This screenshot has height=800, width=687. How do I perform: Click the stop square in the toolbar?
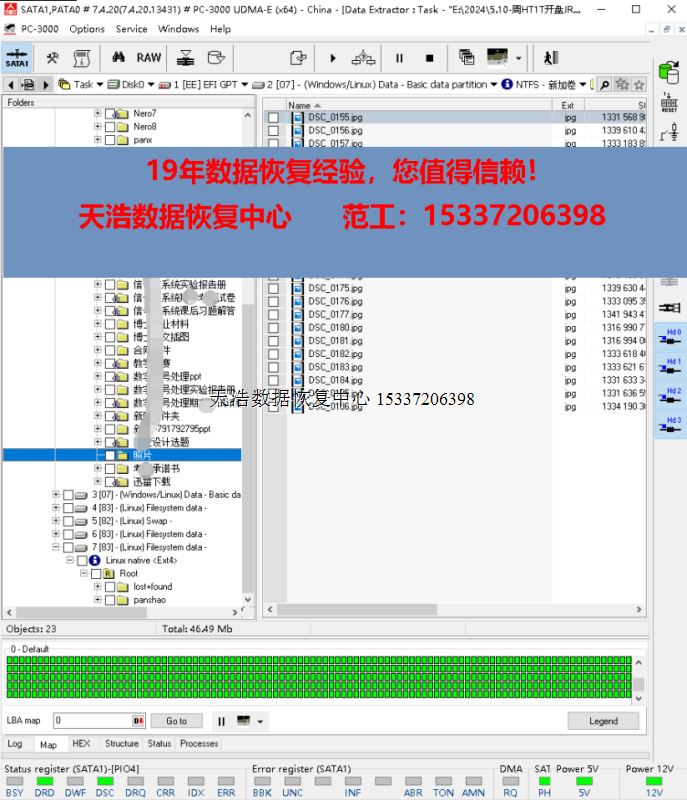[x=429, y=58]
